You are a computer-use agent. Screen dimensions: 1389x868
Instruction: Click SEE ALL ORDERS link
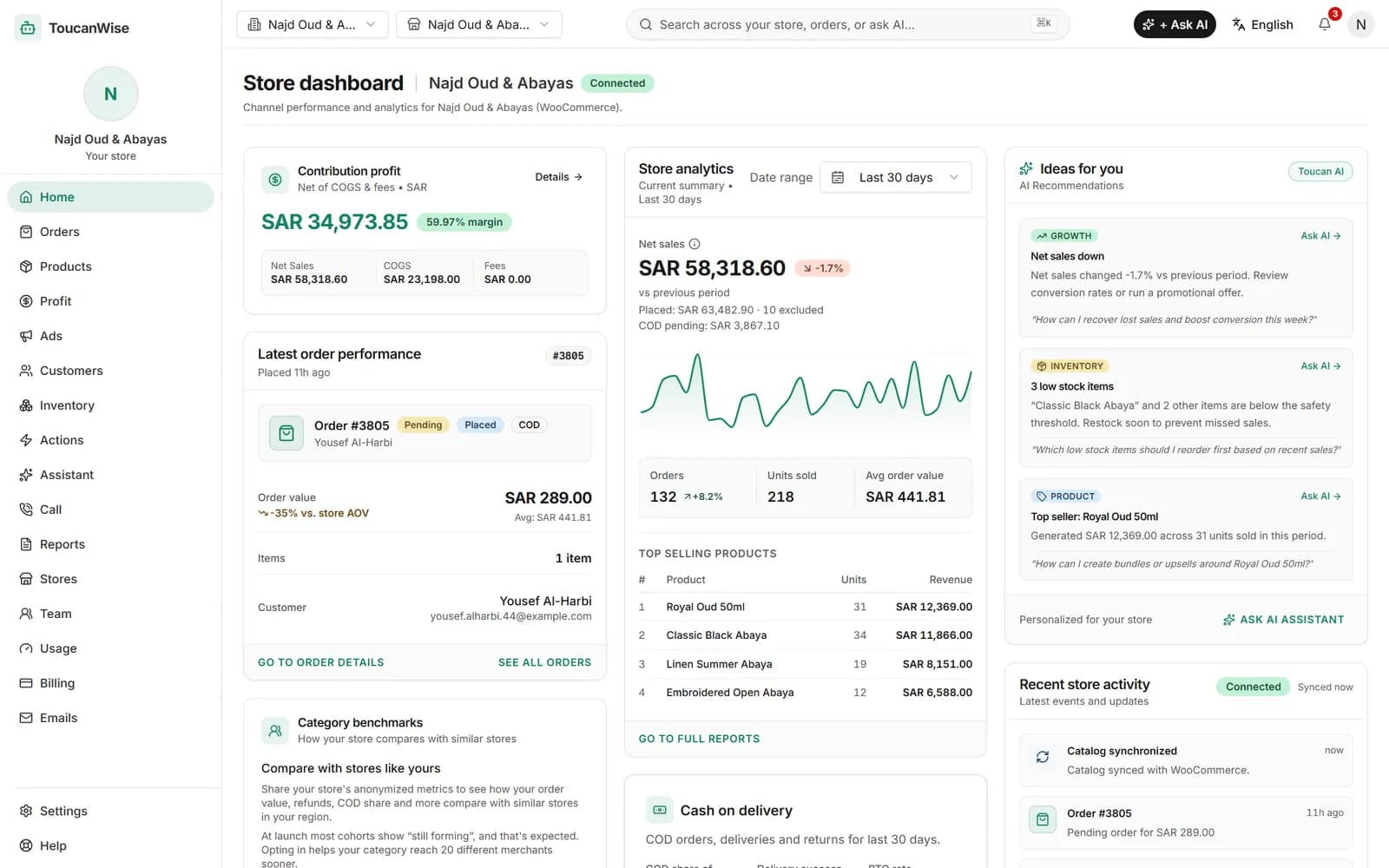click(544, 662)
